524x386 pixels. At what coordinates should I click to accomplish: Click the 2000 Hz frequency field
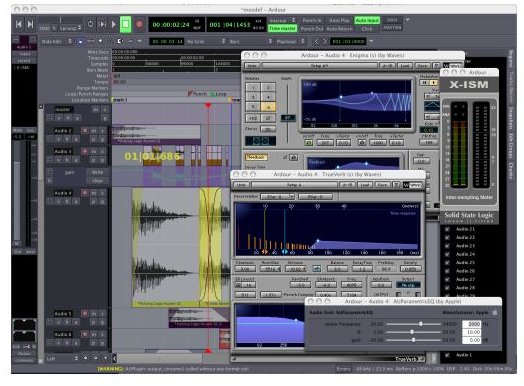(x=472, y=324)
